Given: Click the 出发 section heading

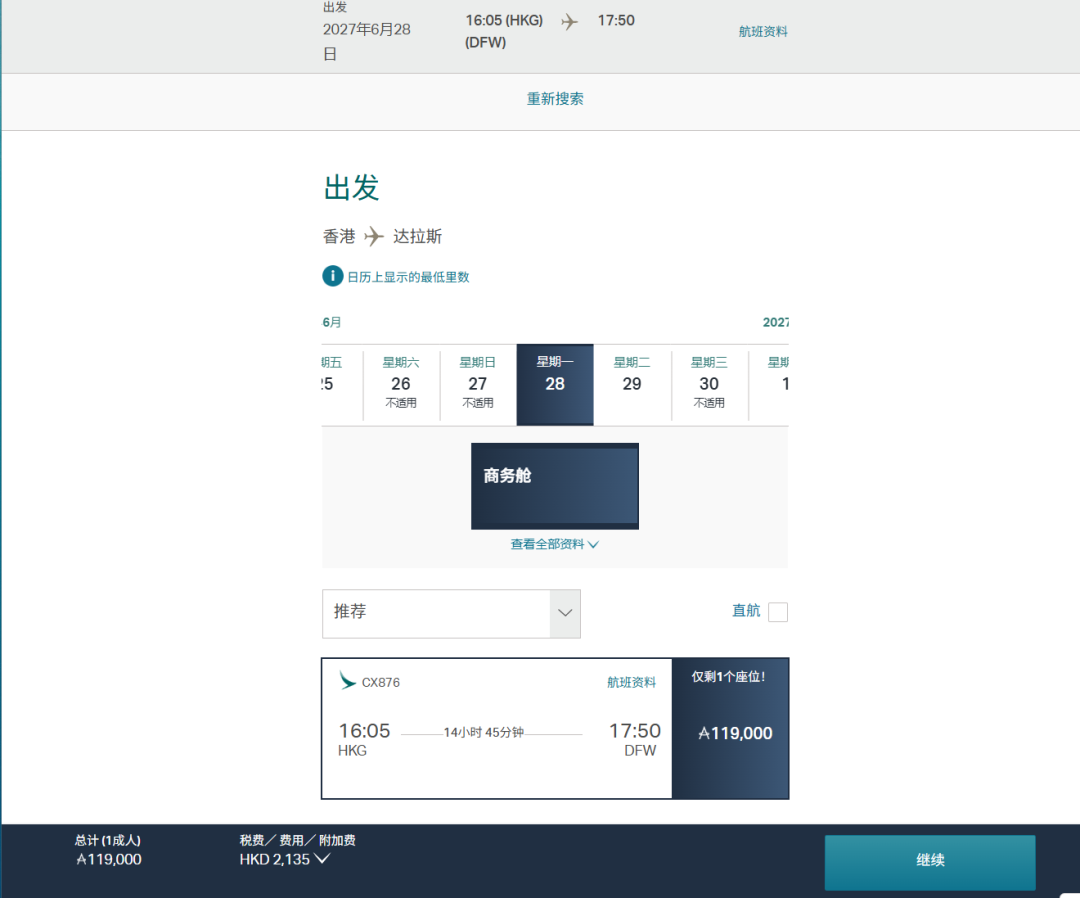Looking at the screenshot, I should pyautogui.click(x=351, y=187).
